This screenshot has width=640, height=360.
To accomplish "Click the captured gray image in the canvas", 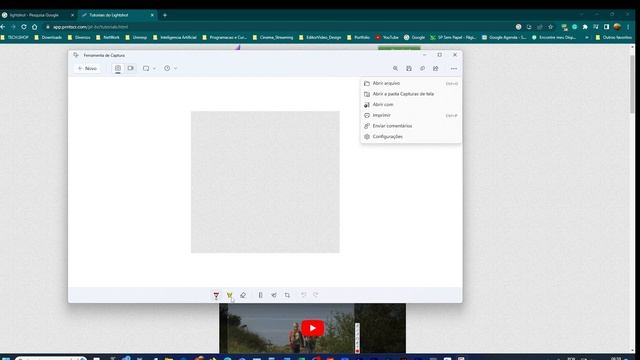I will 265,182.
